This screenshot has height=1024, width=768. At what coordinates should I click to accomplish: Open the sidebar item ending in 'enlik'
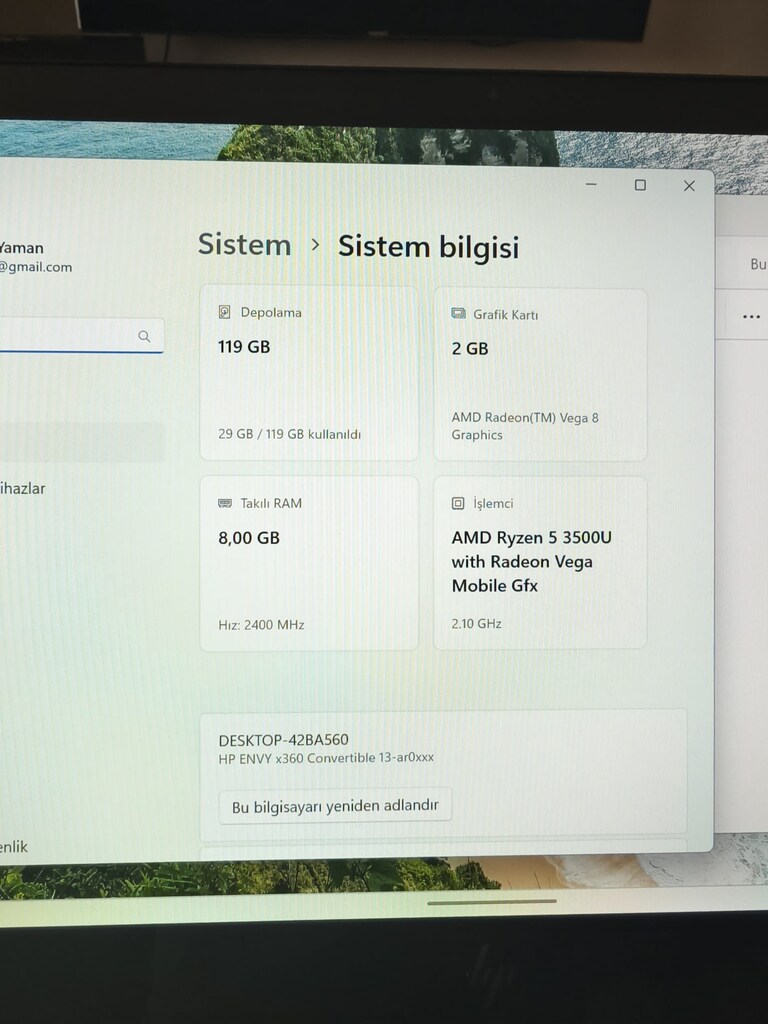coord(14,847)
